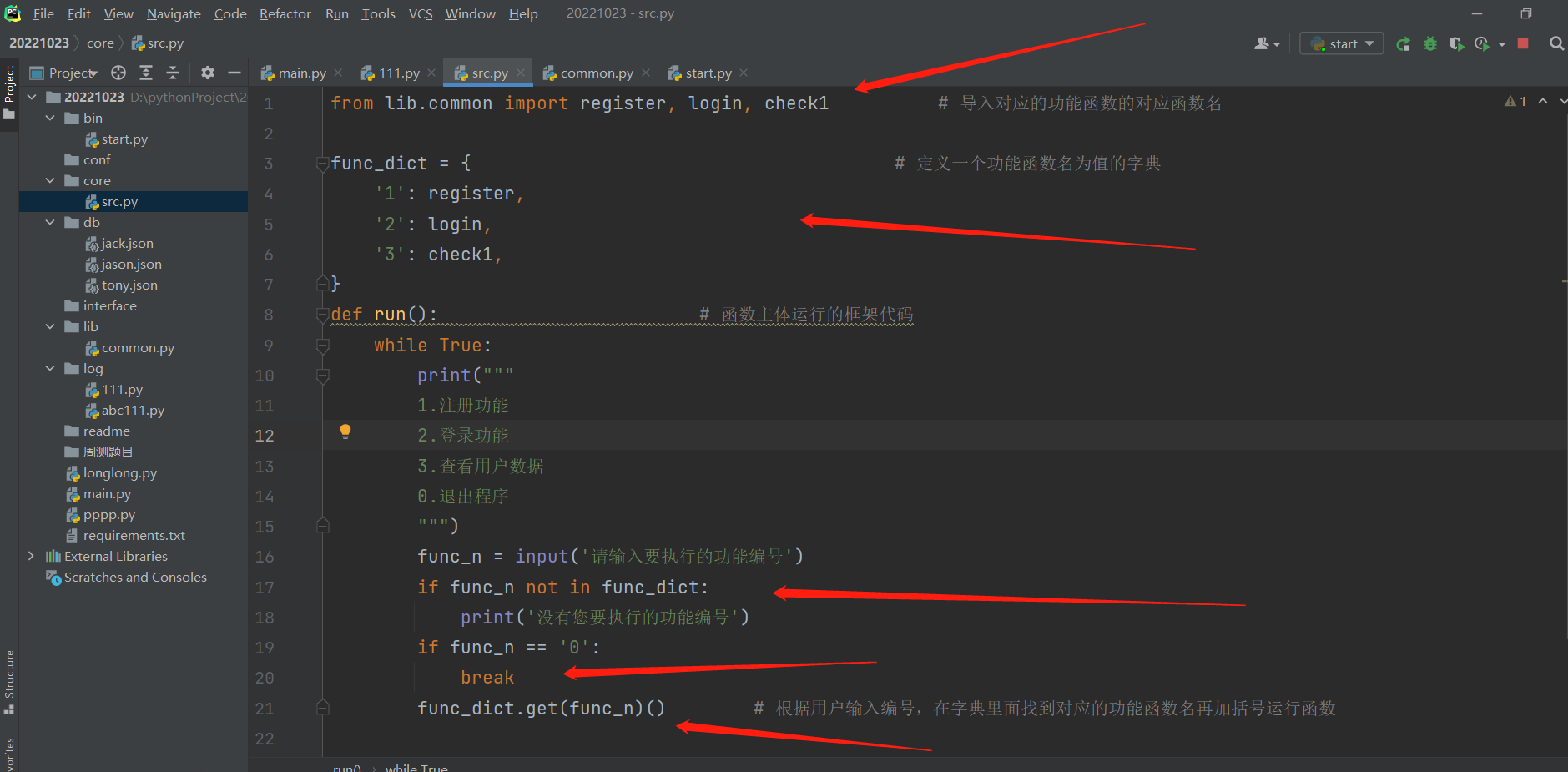1568x772 pixels.
Task: Select jason.json file
Action: [131, 264]
